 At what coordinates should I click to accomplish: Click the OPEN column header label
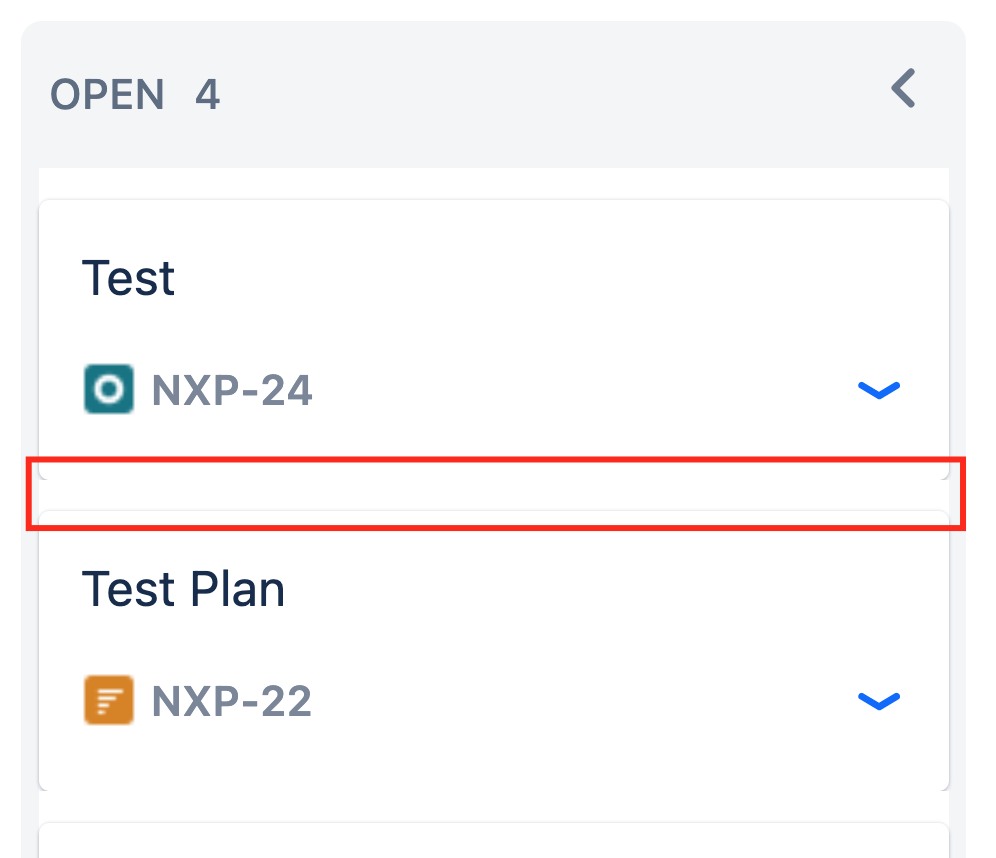(x=107, y=94)
